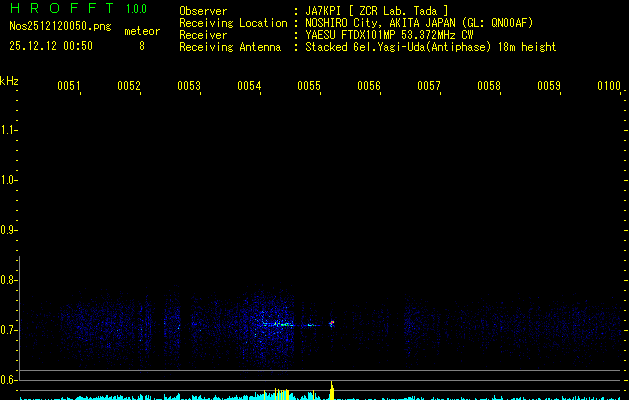Click the 25.12.12 00:50 timestamp

[50, 46]
